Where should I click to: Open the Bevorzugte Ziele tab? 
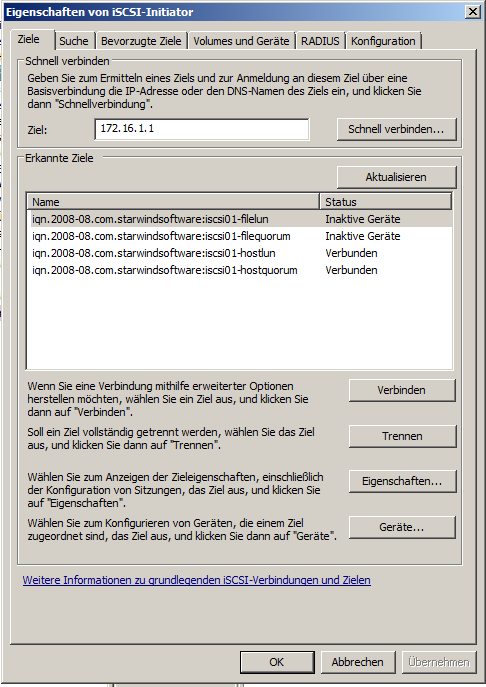(x=141, y=41)
